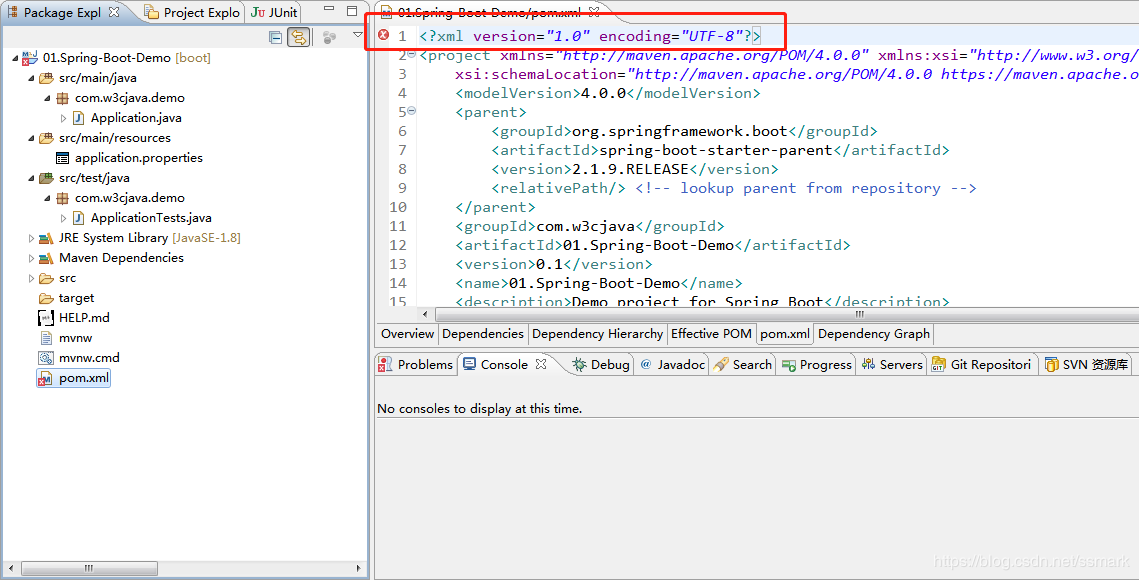Click package icon of com.w3cjava.demo in src/main/java
The height and width of the screenshot is (580, 1139).
62,97
